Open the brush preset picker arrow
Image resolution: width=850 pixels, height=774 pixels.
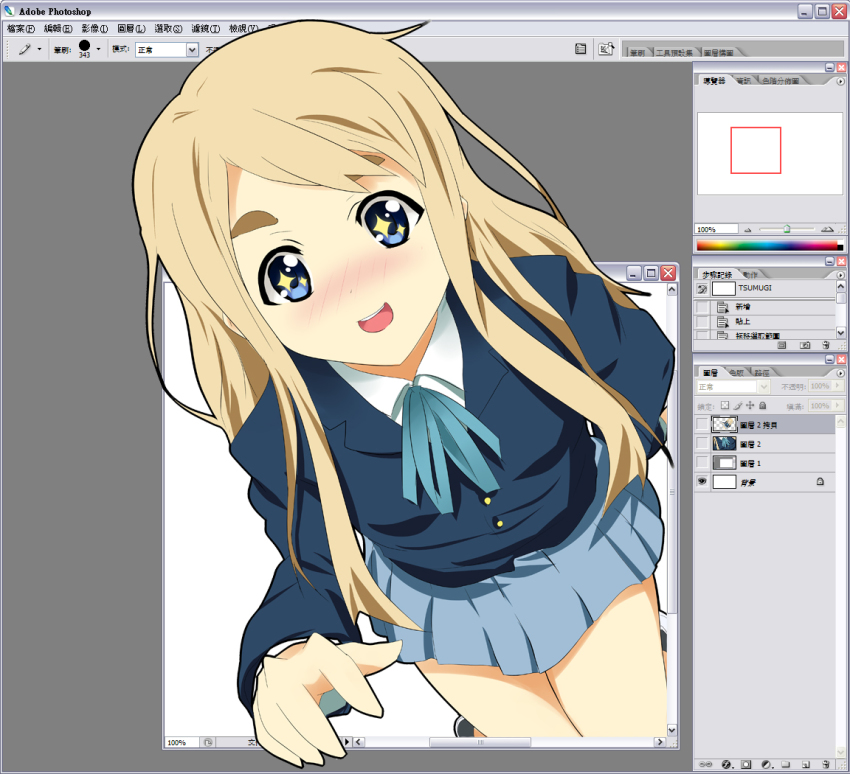98,48
